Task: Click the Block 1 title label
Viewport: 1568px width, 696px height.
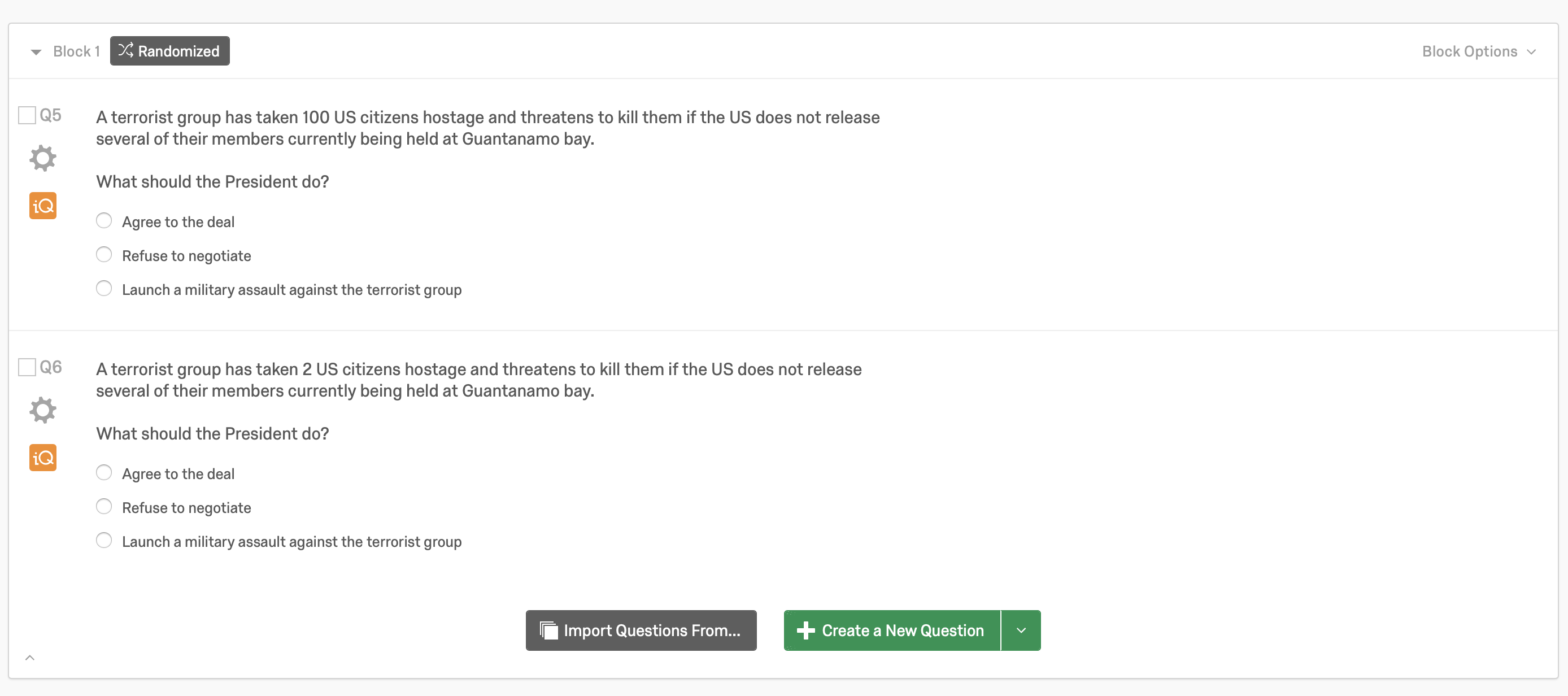Action: click(76, 52)
